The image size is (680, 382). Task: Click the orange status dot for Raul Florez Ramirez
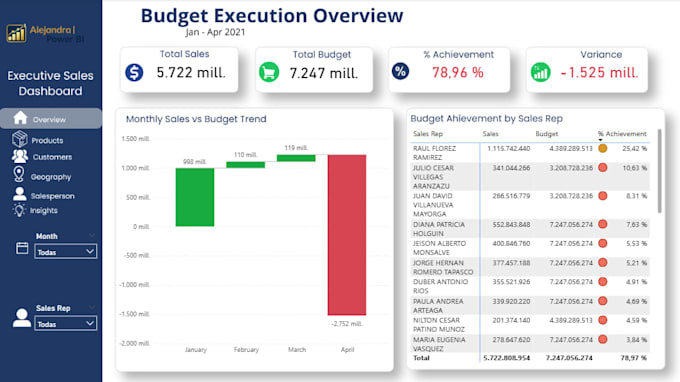point(602,148)
